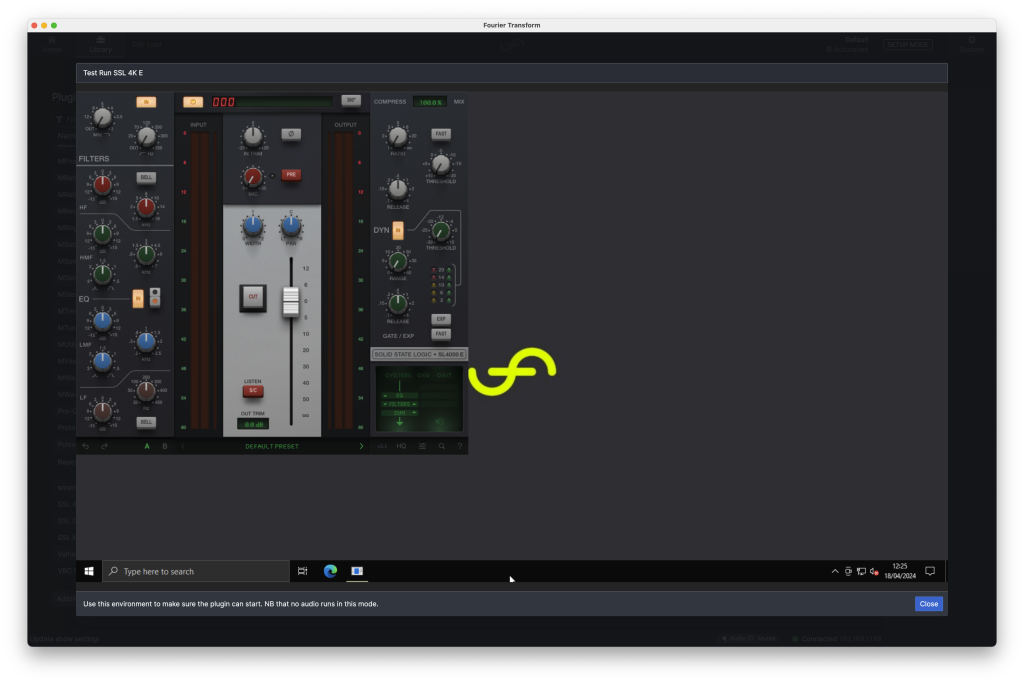
Task: Open the Windows Start menu
Action: click(89, 571)
